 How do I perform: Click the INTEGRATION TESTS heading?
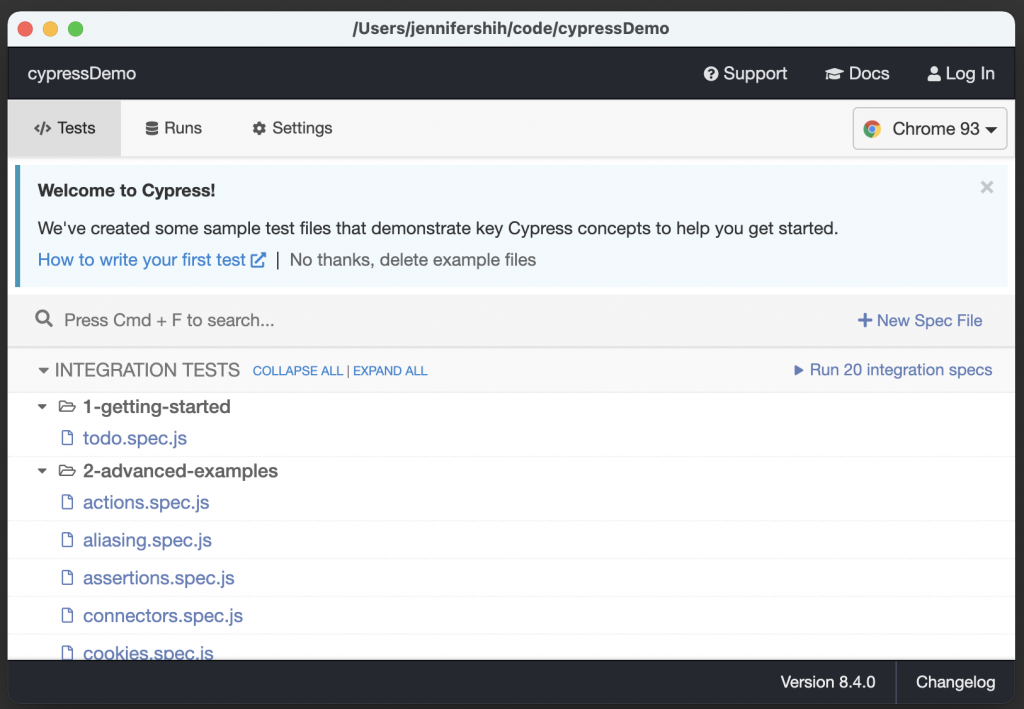[x=148, y=370]
